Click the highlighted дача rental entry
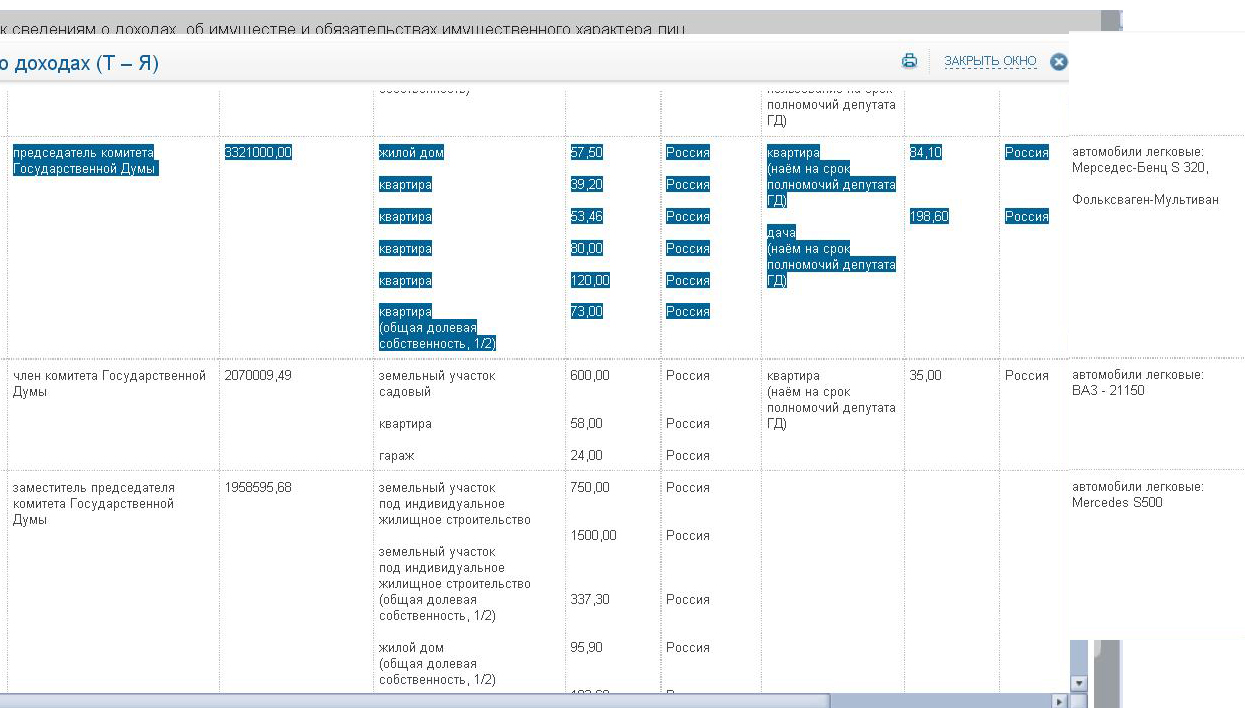This screenshot has width=1245, height=708. coord(831,256)
